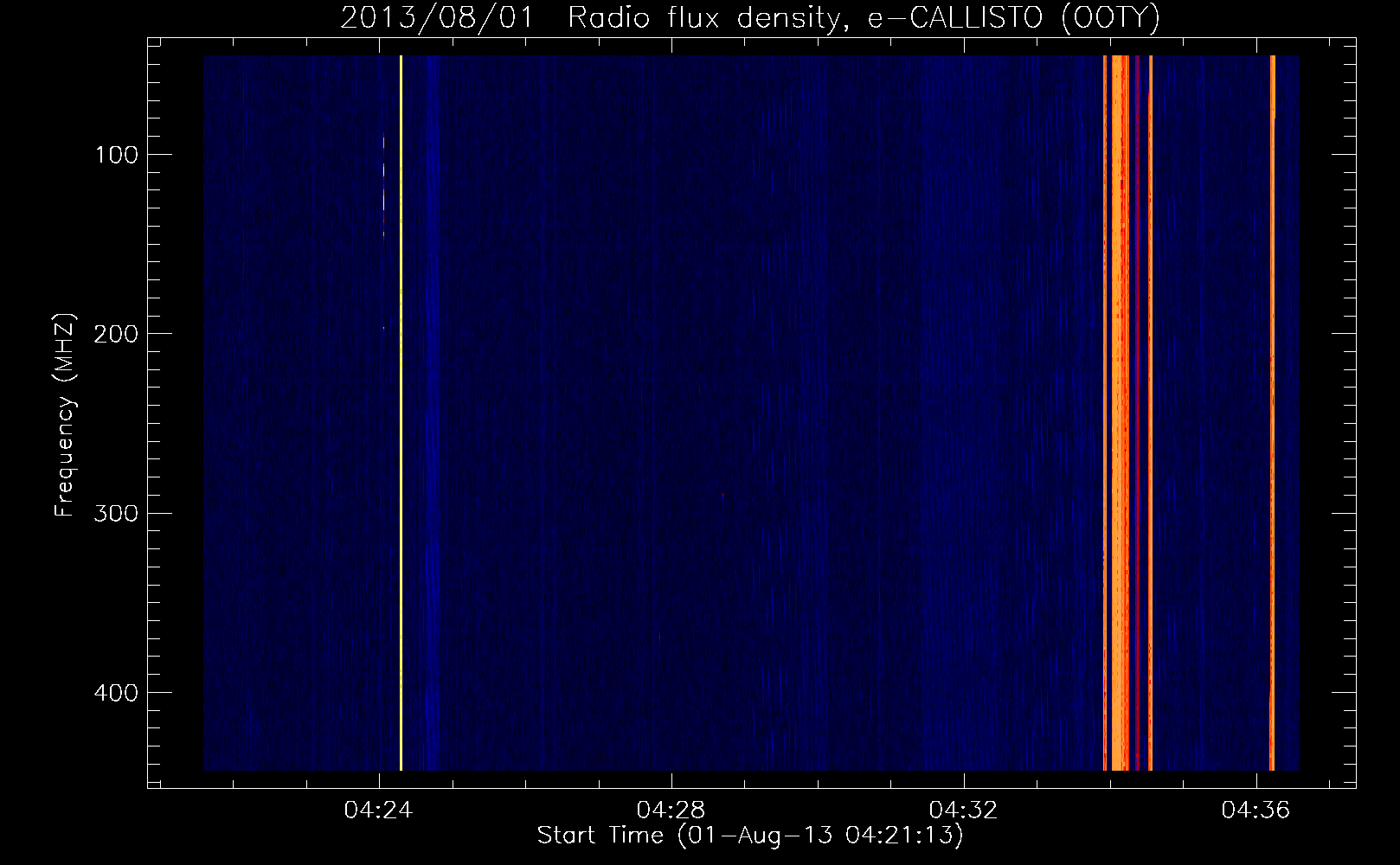
Task: Click the yellow vertical burst line after 04:24
Action: tap(401, 413)
